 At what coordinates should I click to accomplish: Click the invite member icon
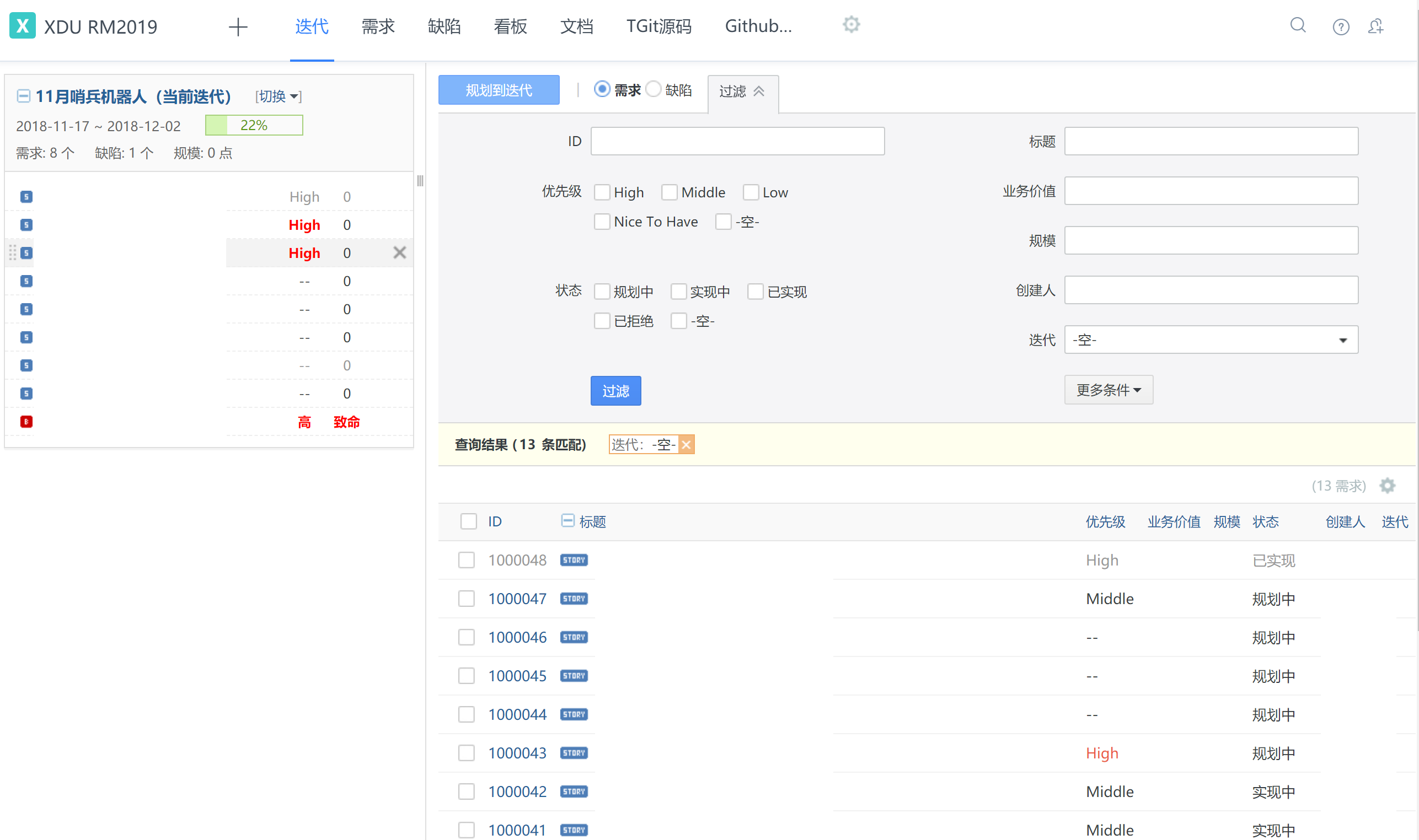click(x=1376, y=26)
